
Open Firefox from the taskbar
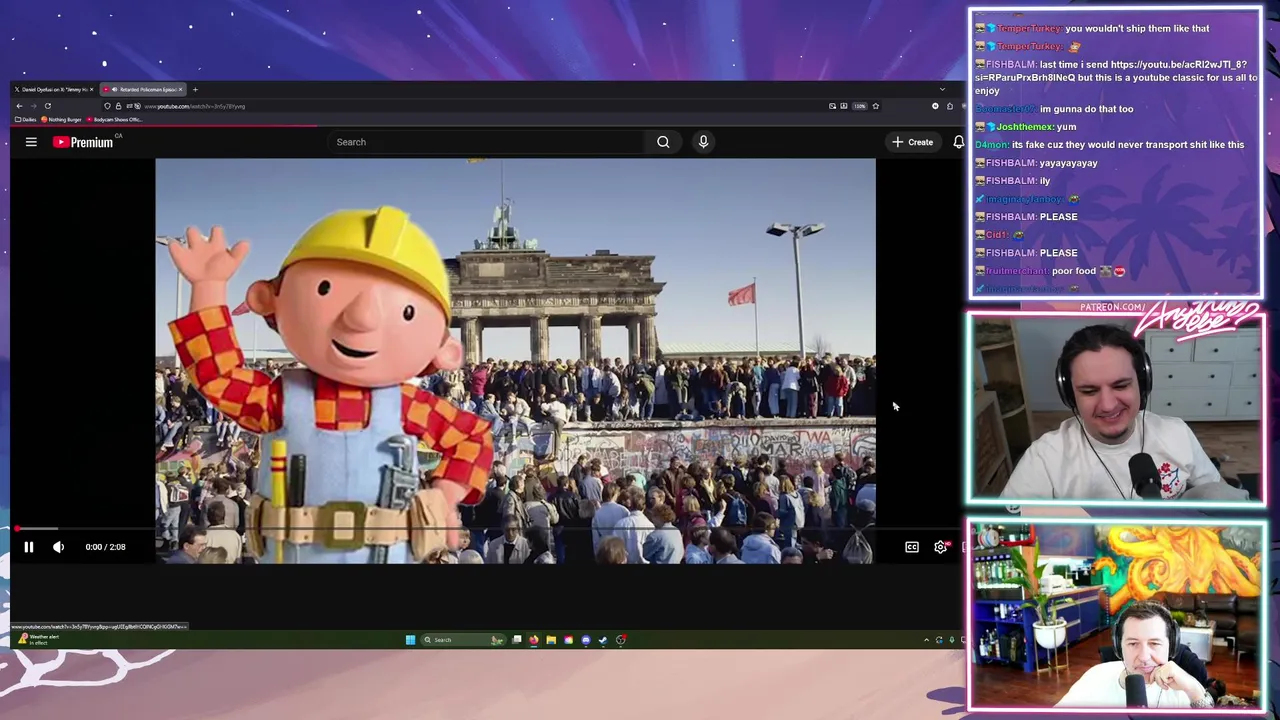tap(534, 640)
